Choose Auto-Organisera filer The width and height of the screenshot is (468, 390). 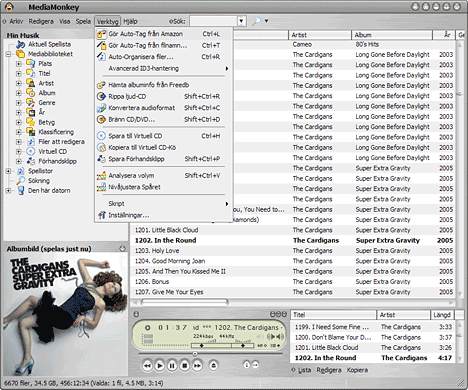(x=163, y=57)
